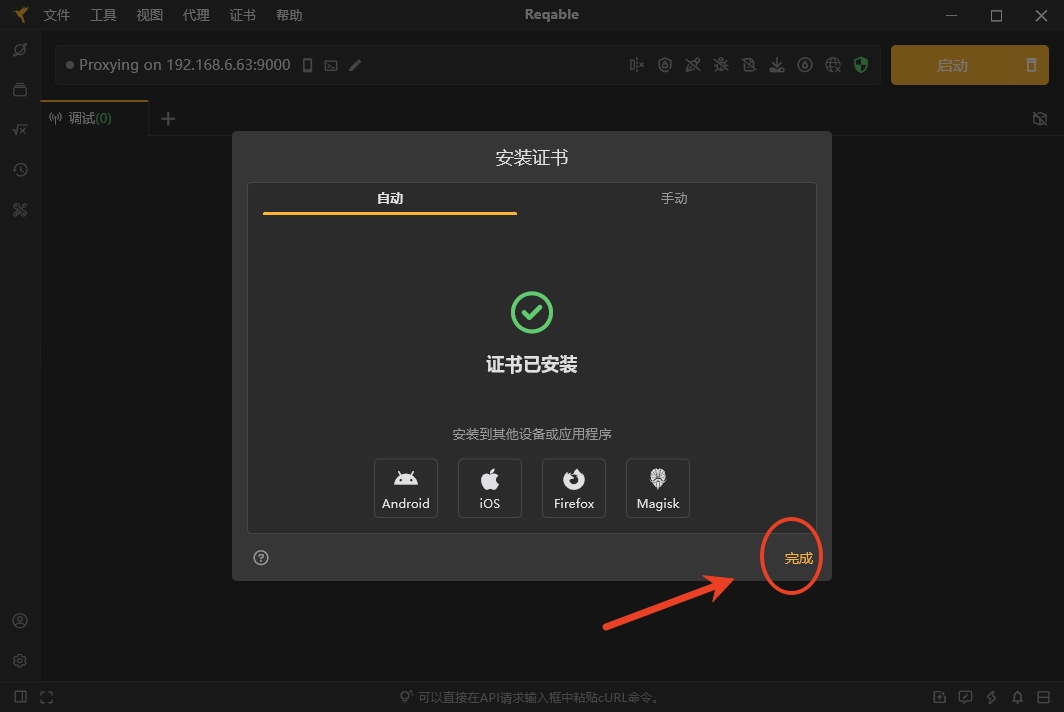Image resolution: width=1064 pixels, height=712 pixels.
Task: Open the 证书 menu
Action: (242, 15)
